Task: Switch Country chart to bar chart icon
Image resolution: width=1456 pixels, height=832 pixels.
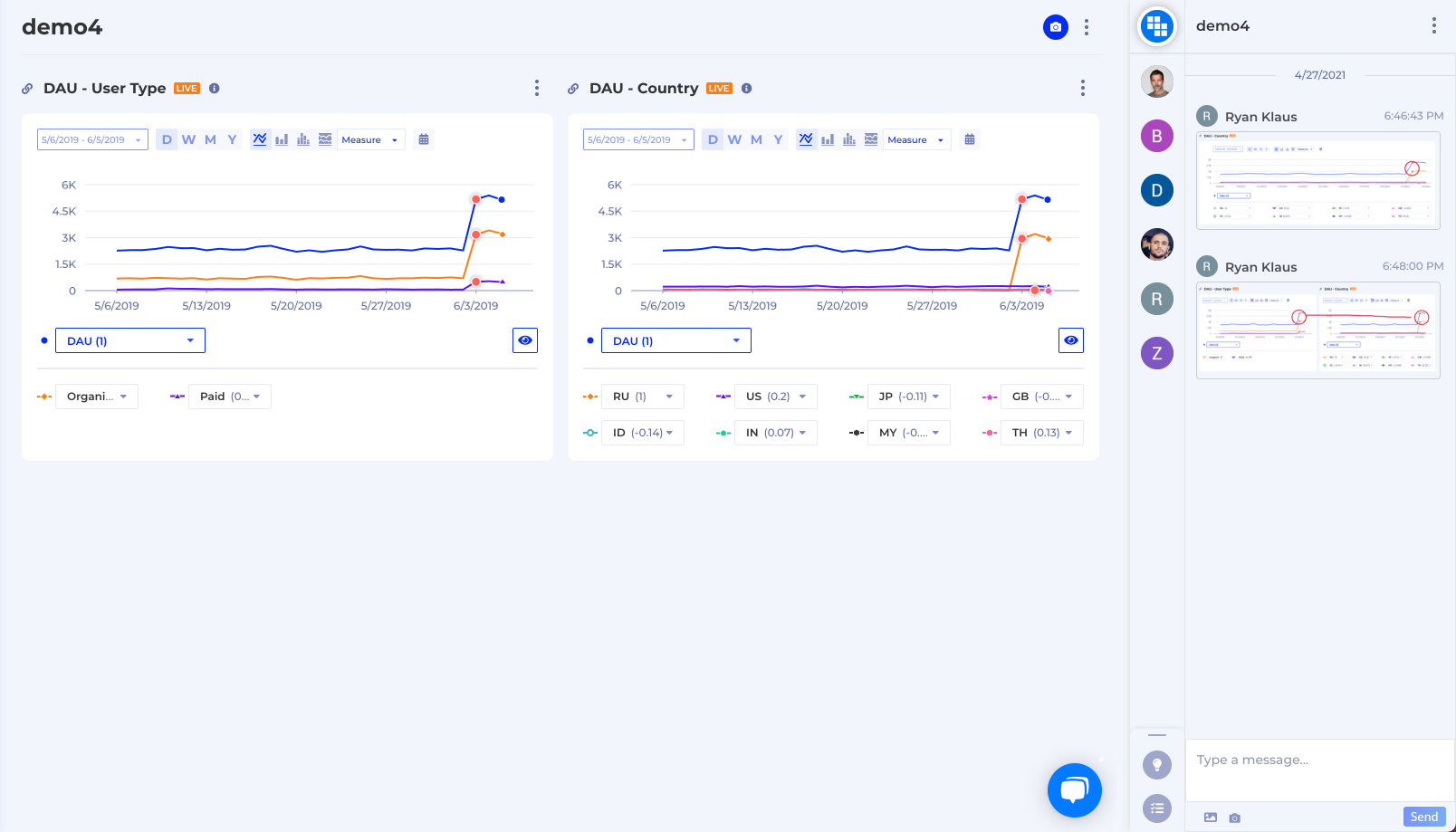Action: pyautogui.click(x=828, y=139)
